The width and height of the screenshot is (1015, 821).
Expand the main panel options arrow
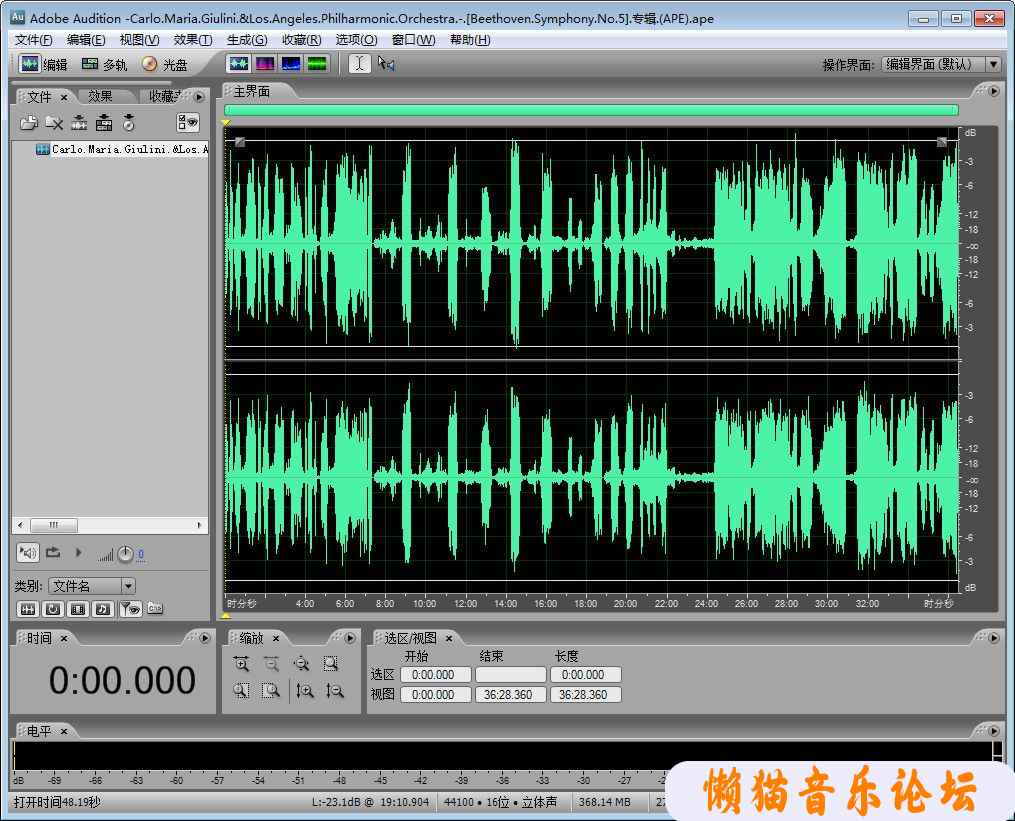tap(994, 91)
